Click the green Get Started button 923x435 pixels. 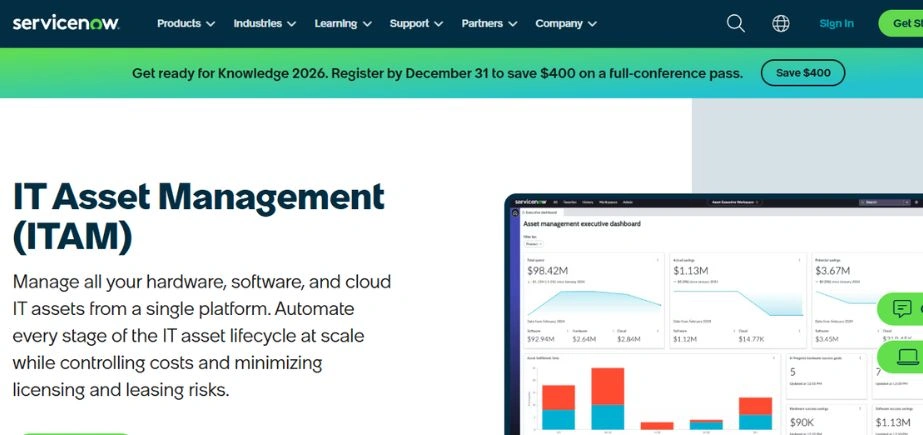(901, 24)
